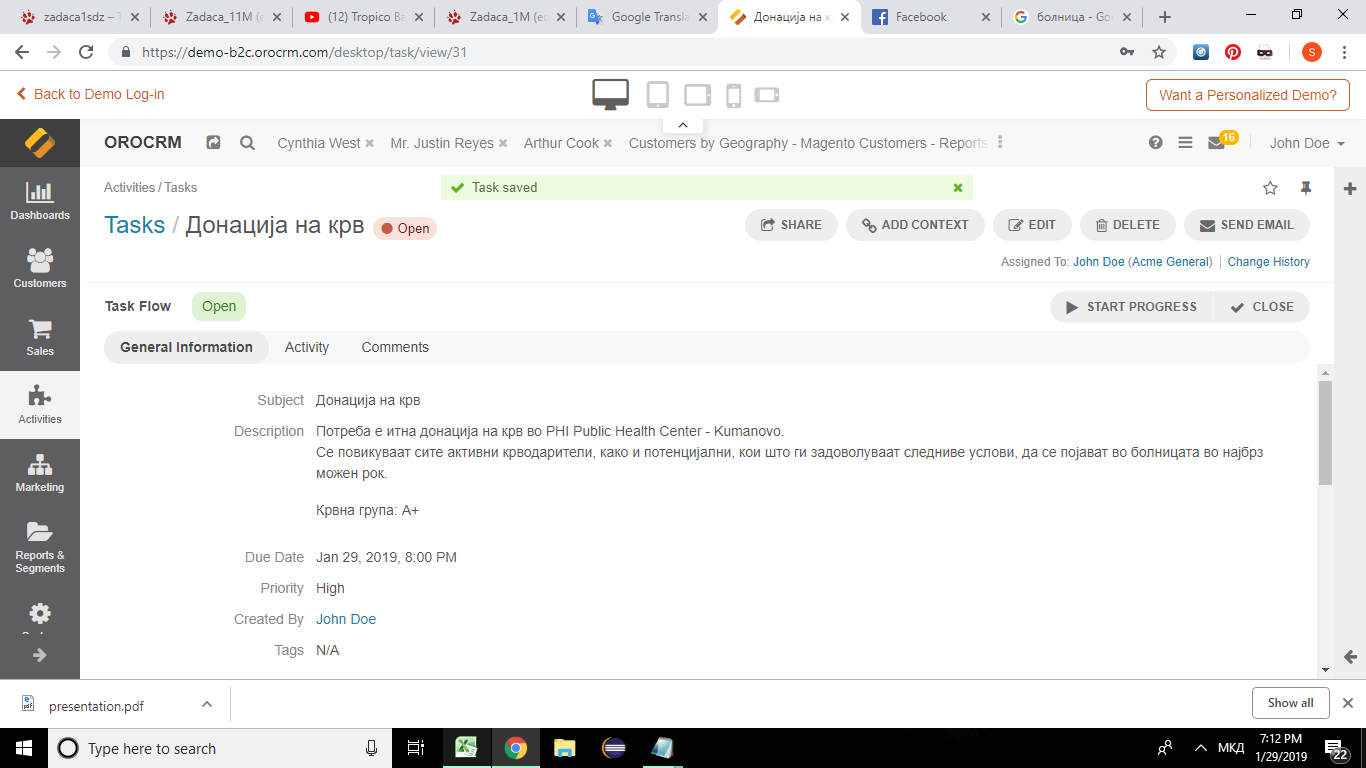Open the Marketing sidebar icon

pyautogui.click(x=40, y=473)
